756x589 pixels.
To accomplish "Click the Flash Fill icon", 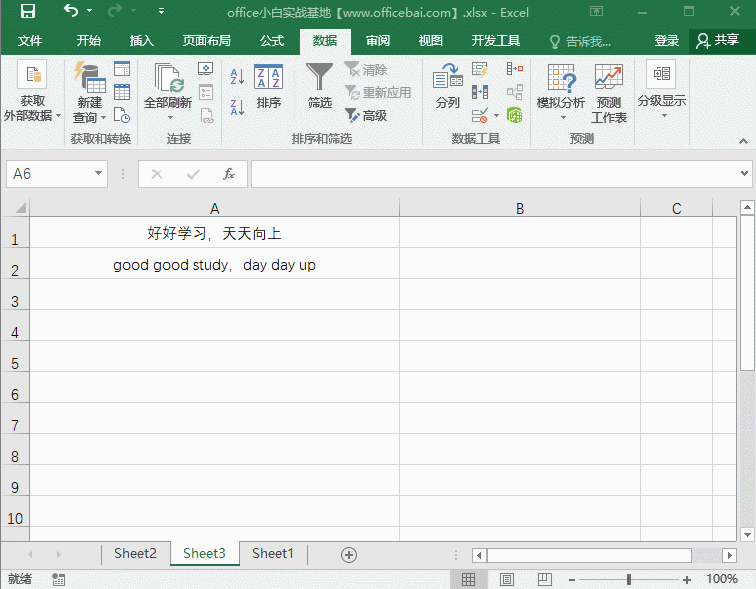I will click(480, 69).
